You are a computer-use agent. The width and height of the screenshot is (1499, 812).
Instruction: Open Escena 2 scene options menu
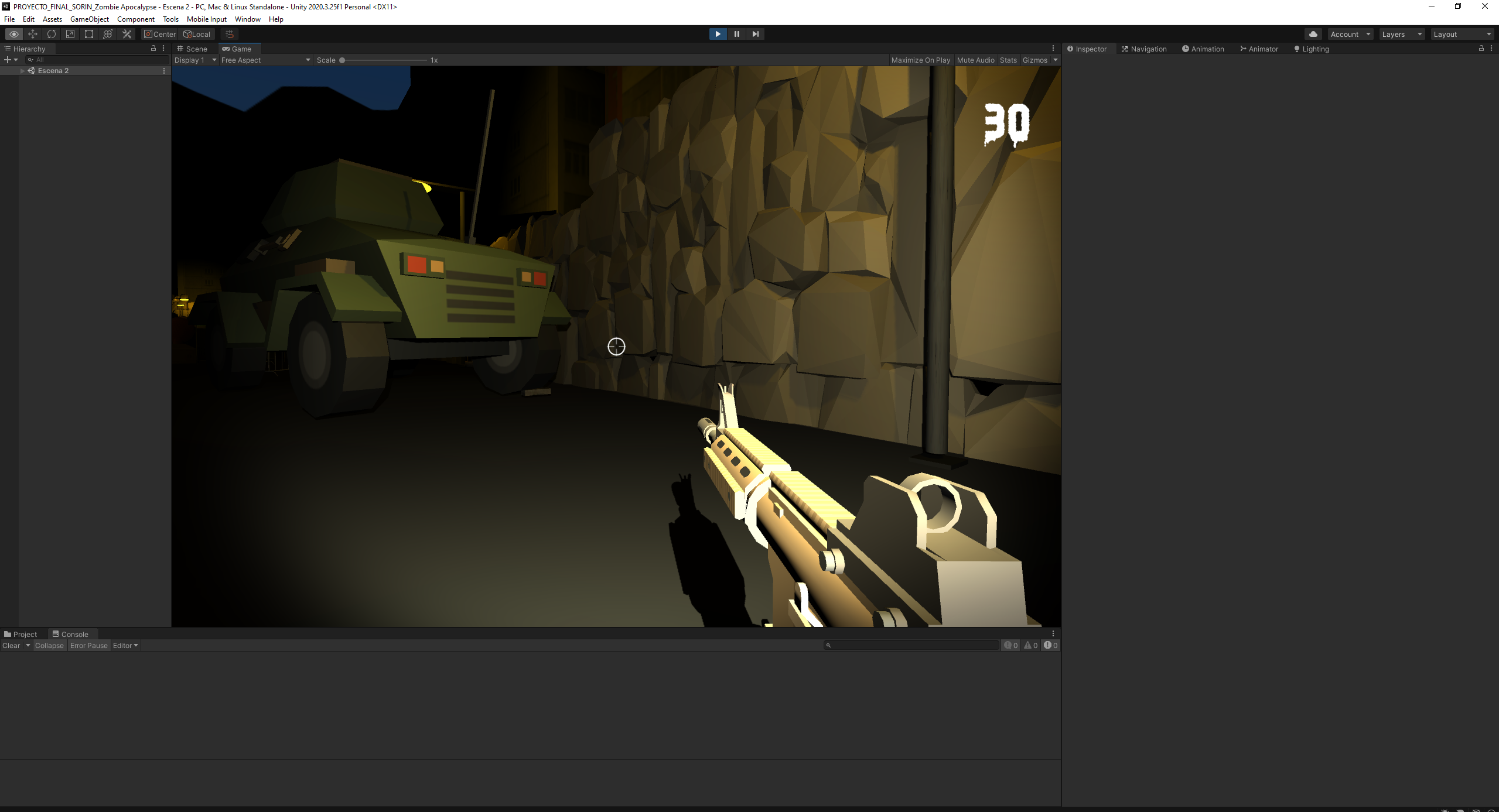click(x=164, y=71)
